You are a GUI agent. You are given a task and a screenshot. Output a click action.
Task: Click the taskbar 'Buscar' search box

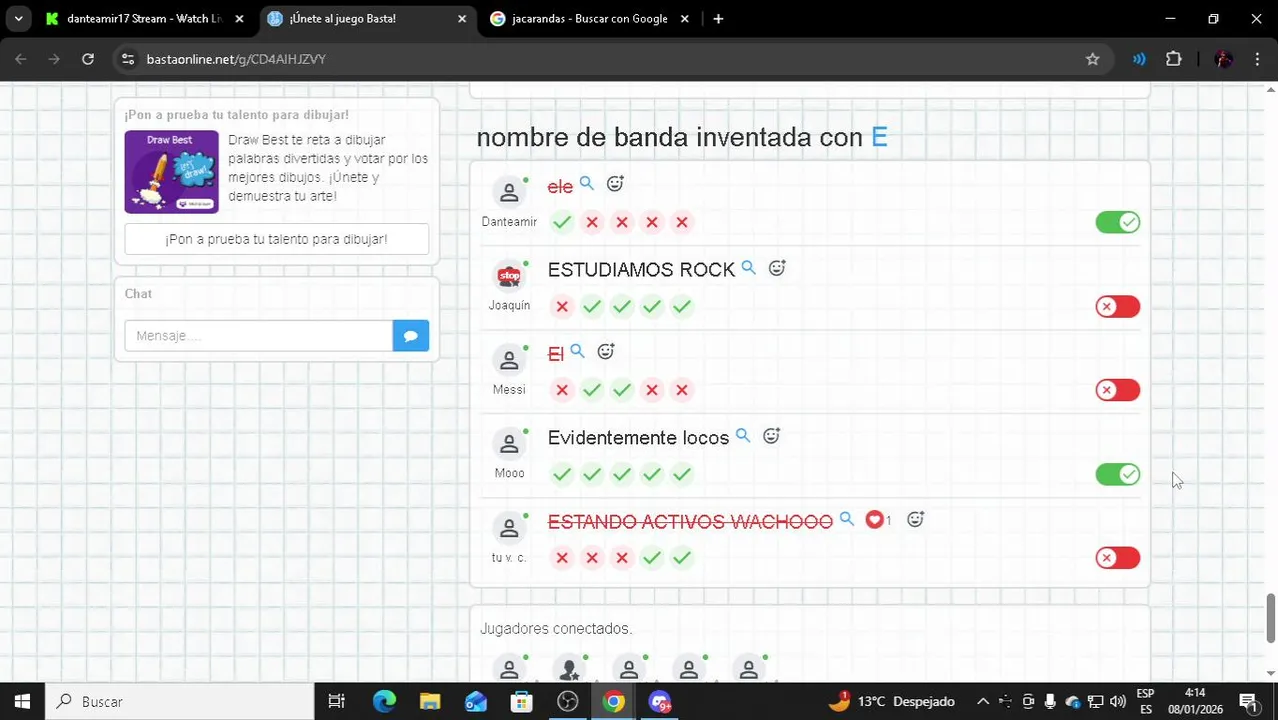coord(180,702)
